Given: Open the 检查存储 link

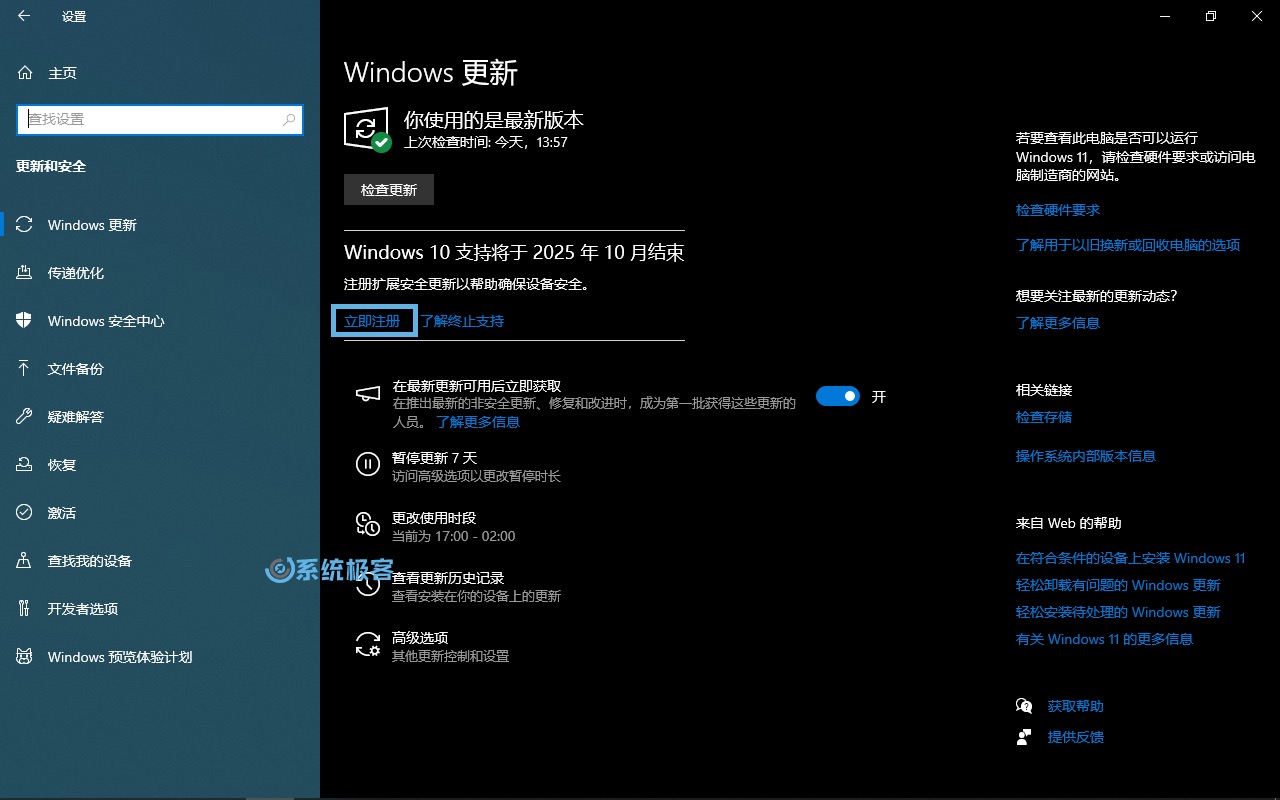Looking at the screenshot, I should coord(1044,417).
